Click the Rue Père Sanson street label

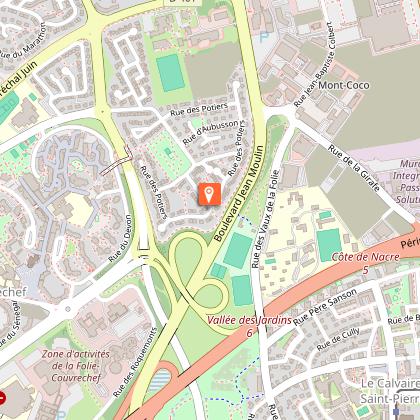[x=325, y=307]
